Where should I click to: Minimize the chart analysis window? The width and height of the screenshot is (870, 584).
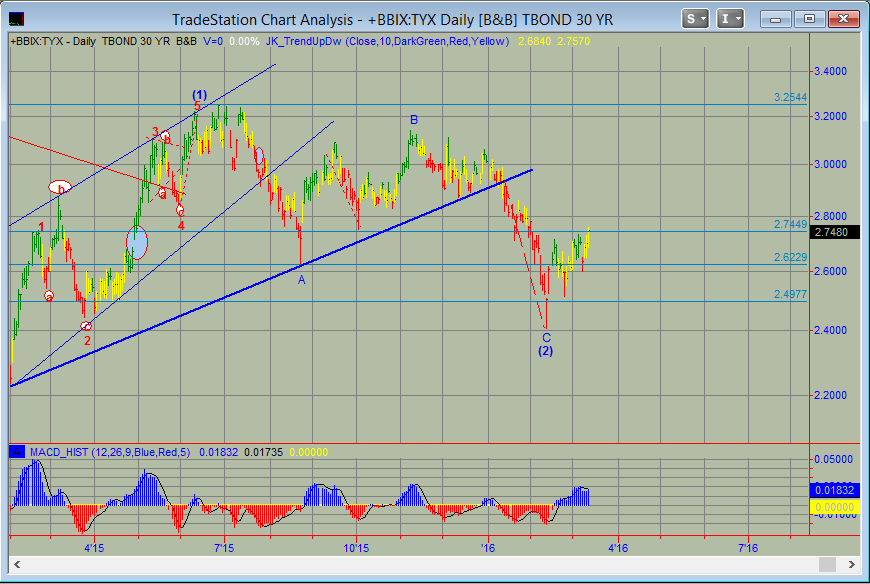pyautogui.click(x=775, y=18)
